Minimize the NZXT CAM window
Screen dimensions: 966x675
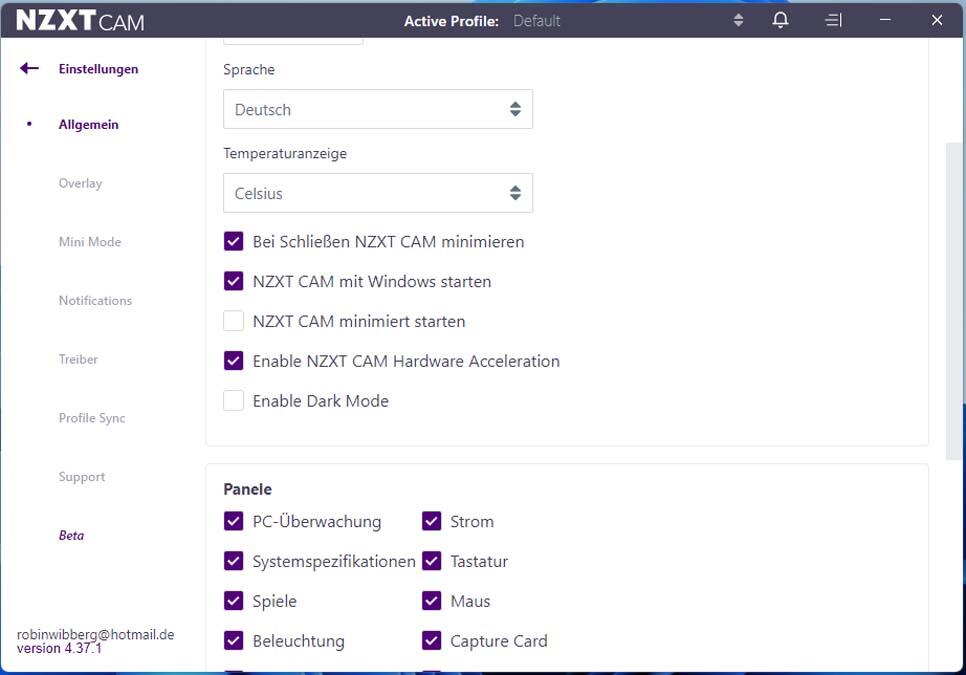click(x=885, y=20)
